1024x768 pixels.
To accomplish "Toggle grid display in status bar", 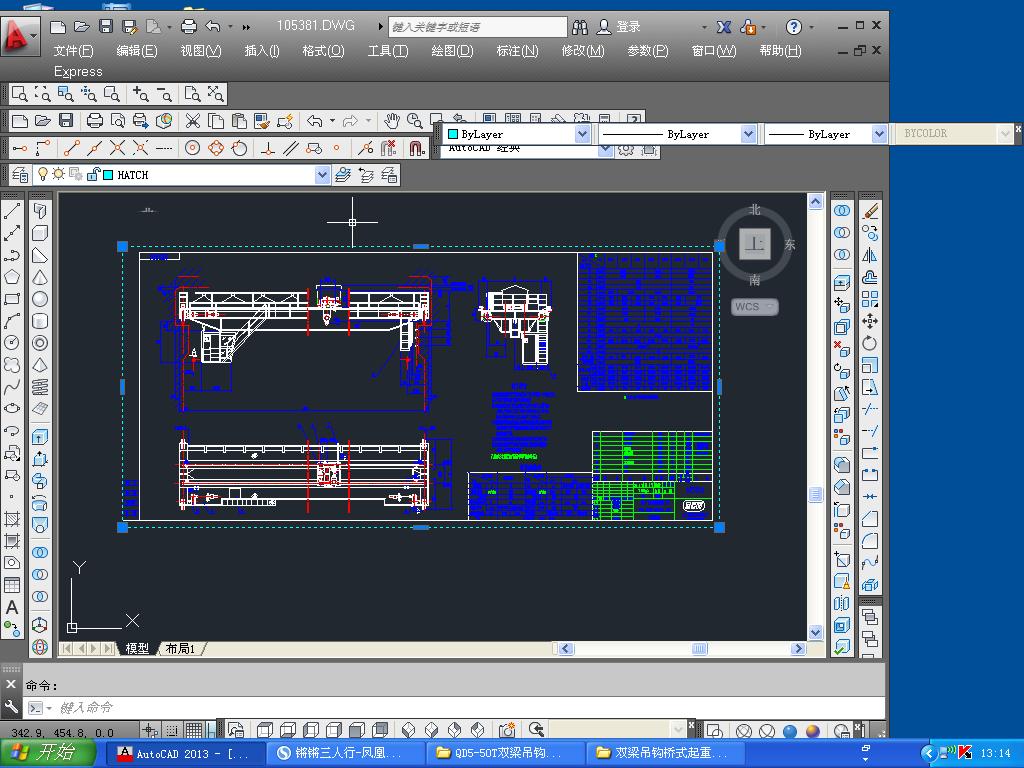I will point(194,730).
